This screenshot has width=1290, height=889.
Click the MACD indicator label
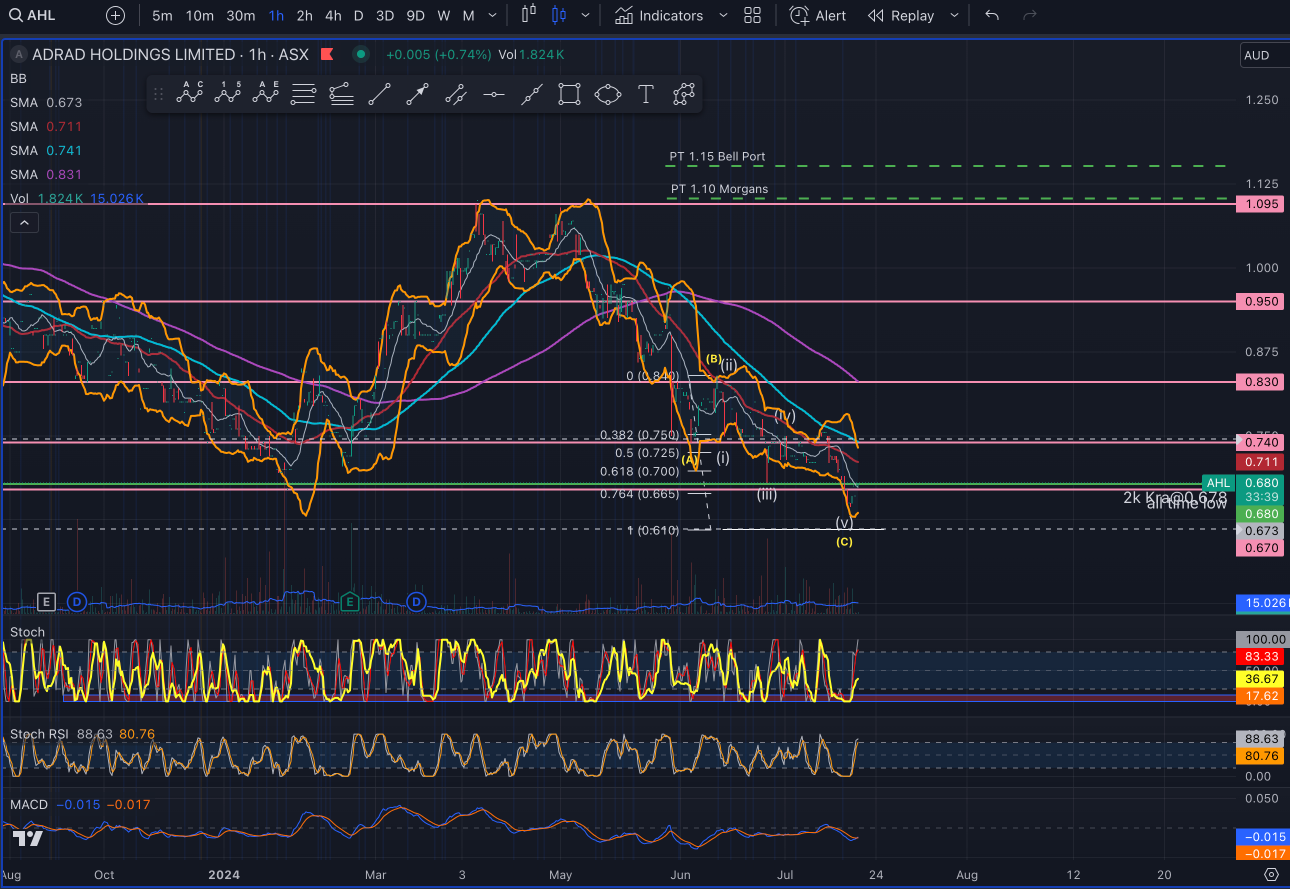pyautogui.click(x=29, y=804)
